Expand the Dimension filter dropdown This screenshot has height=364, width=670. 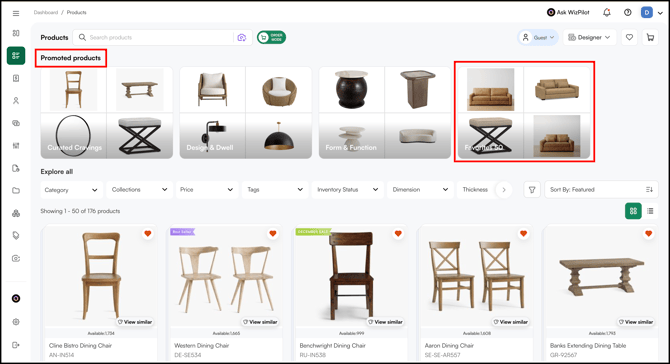pos(420,190)
